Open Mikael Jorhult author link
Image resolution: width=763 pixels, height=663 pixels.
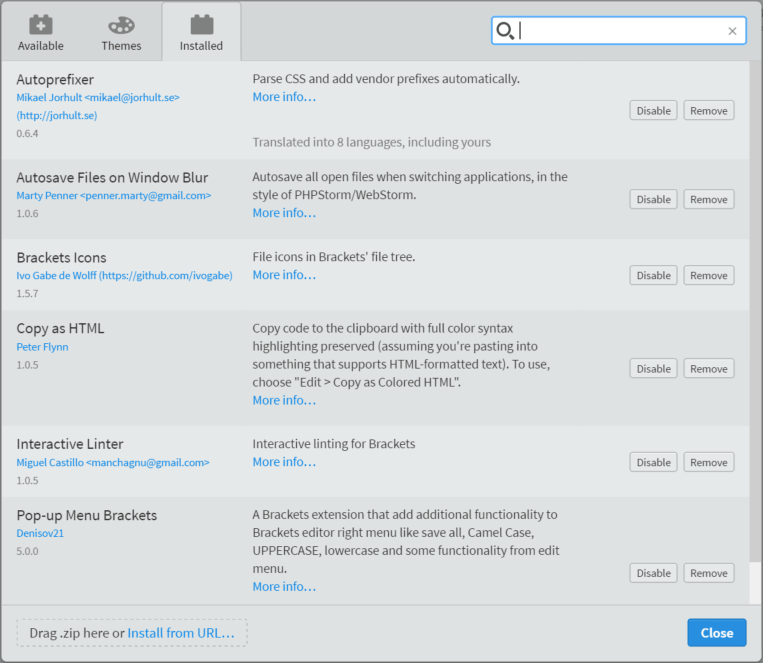(98, 106)
